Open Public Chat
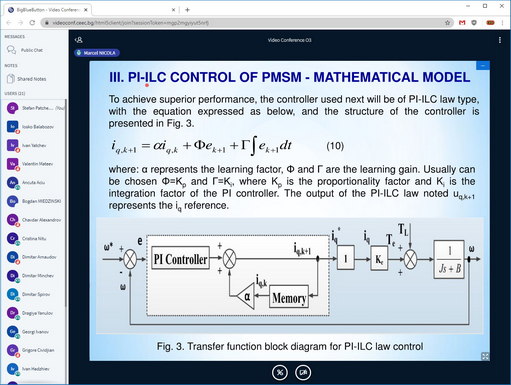 pyautogui.click(x=32, y=50)
